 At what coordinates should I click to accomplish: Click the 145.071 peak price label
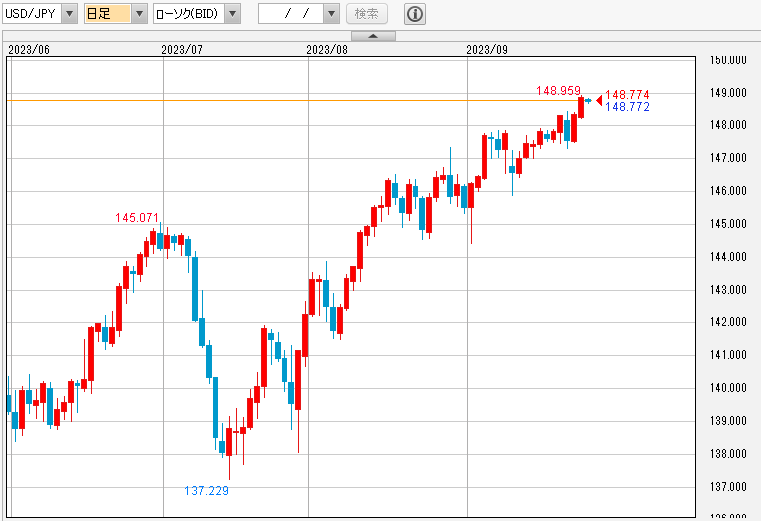[x=137, y=218]
